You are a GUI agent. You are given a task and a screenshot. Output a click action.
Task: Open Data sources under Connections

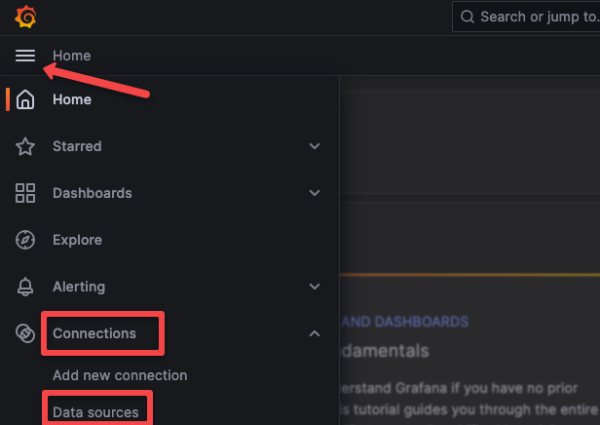(x=95, y=411)
